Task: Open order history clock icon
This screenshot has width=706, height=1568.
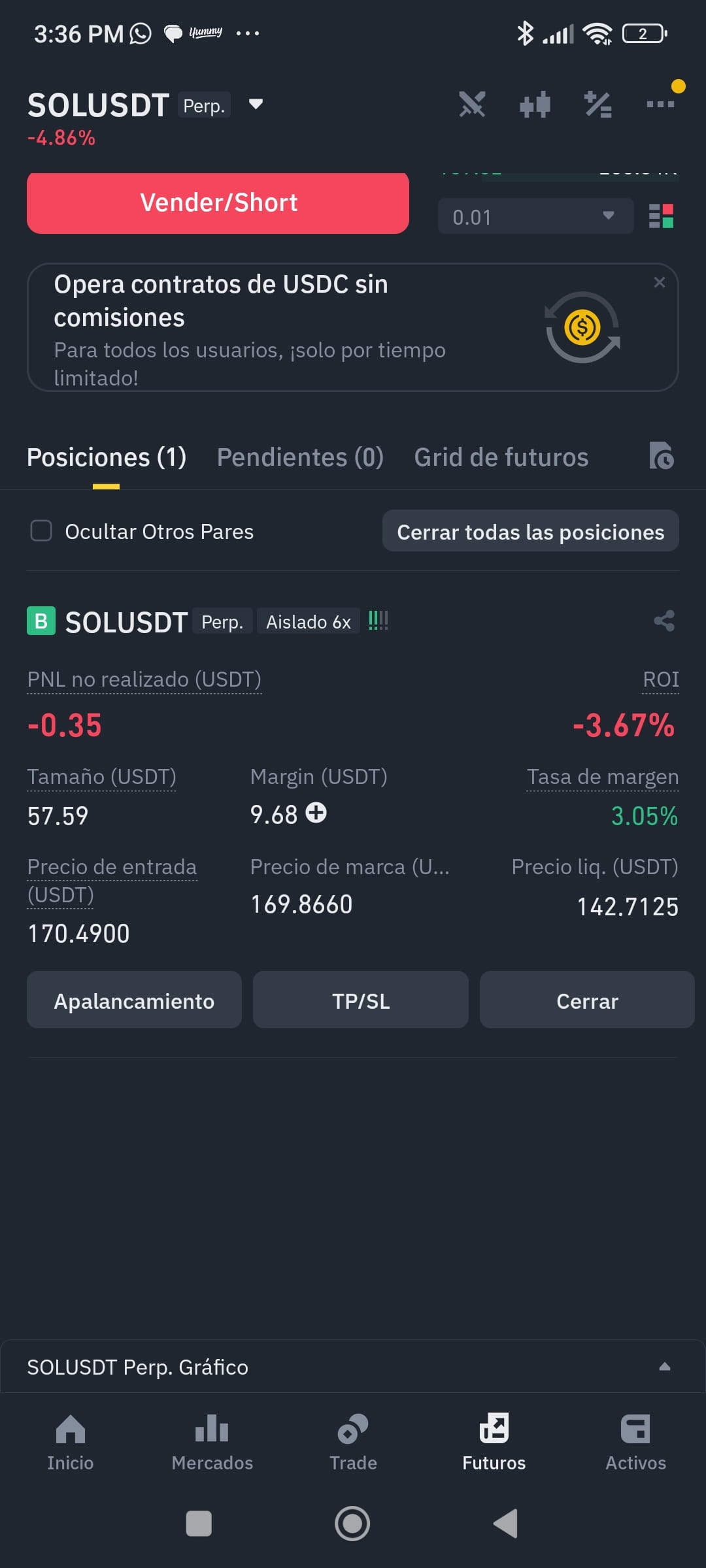Action: (662, 456)
